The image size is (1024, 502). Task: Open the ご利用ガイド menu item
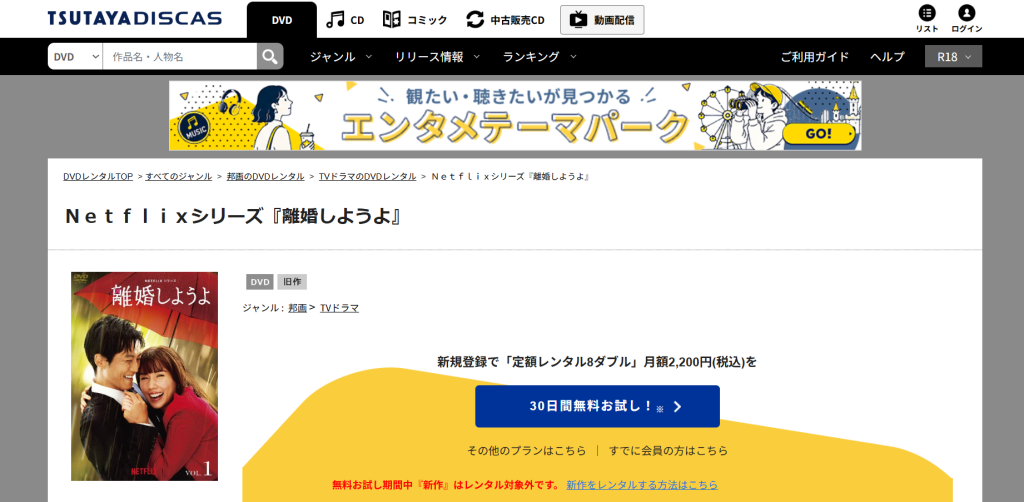(815, 57)
